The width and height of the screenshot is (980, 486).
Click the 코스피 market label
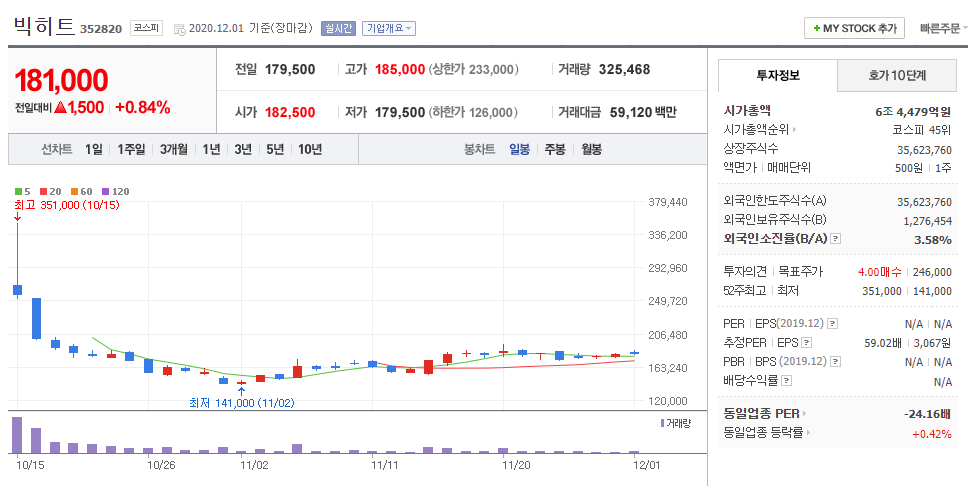(x=146, y=28)
